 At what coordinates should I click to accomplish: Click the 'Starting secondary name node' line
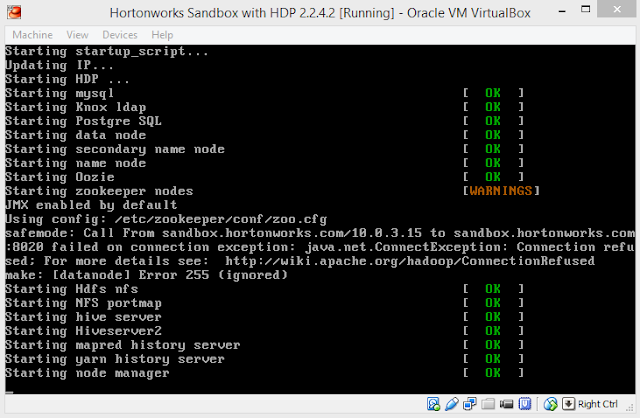115,149
